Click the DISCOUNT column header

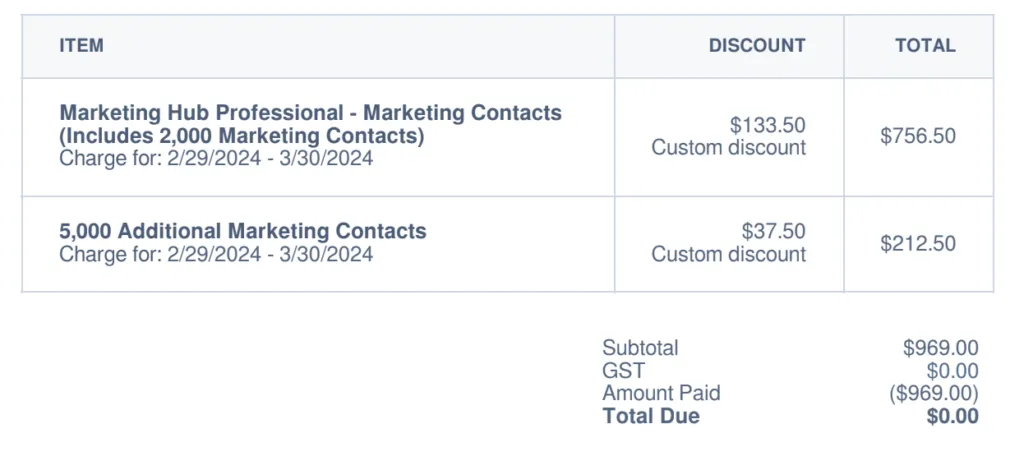756,45
